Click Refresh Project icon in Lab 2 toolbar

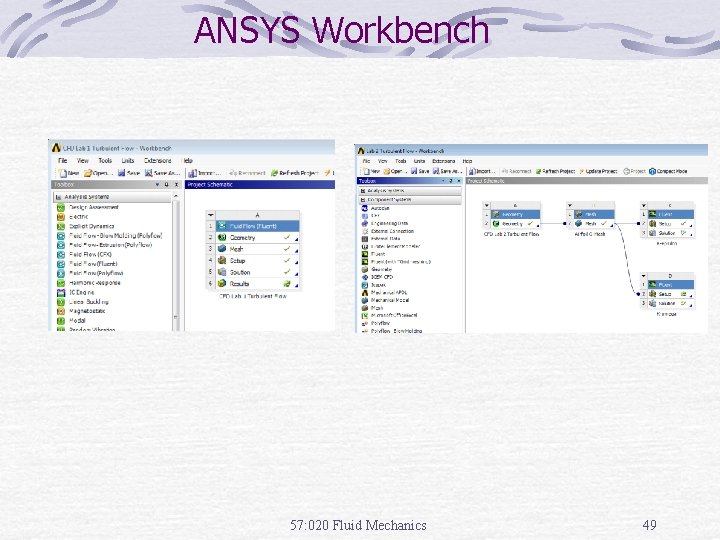point(539,171)
